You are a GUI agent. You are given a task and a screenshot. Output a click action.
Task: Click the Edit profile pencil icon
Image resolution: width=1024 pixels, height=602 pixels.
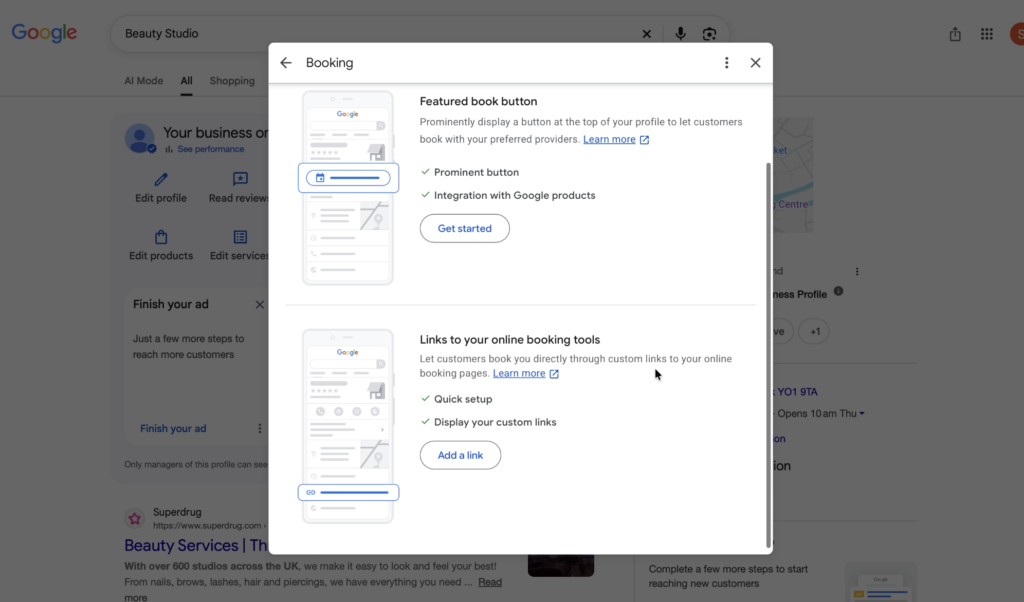pyautogui.click(x=161, y=179)
